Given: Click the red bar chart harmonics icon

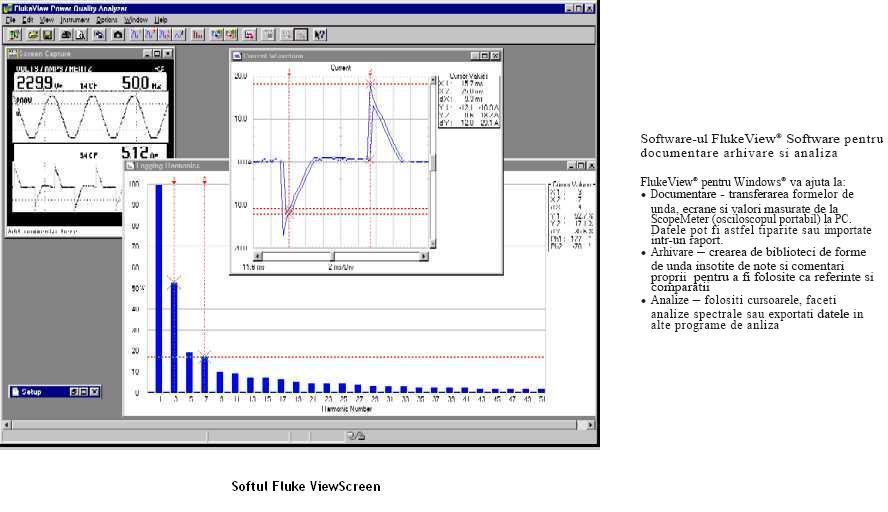Looking at the screenshot, I should (198, 35).
